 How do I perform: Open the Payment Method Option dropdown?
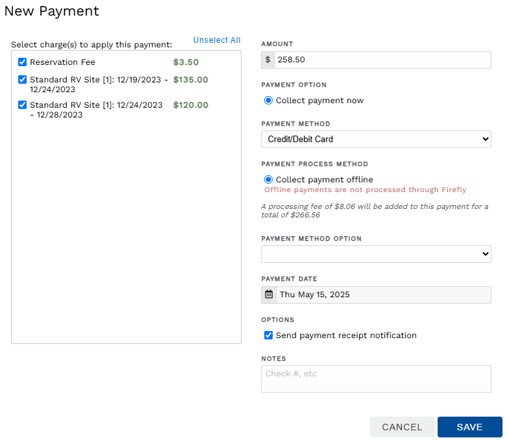pos(376,254)
